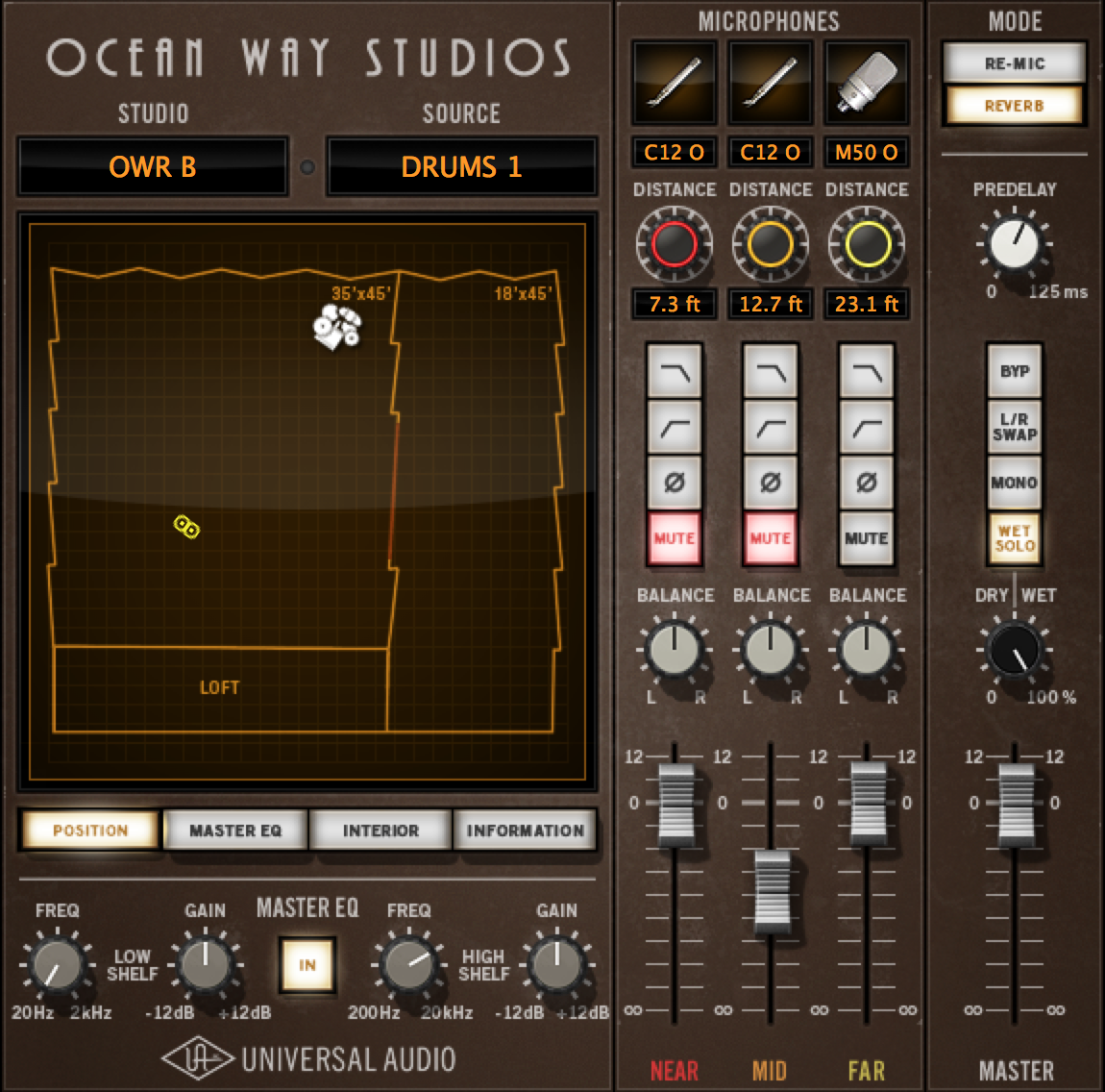Disable WET SOLO
1105x1092 pixels.
(x=1014, y=538)
